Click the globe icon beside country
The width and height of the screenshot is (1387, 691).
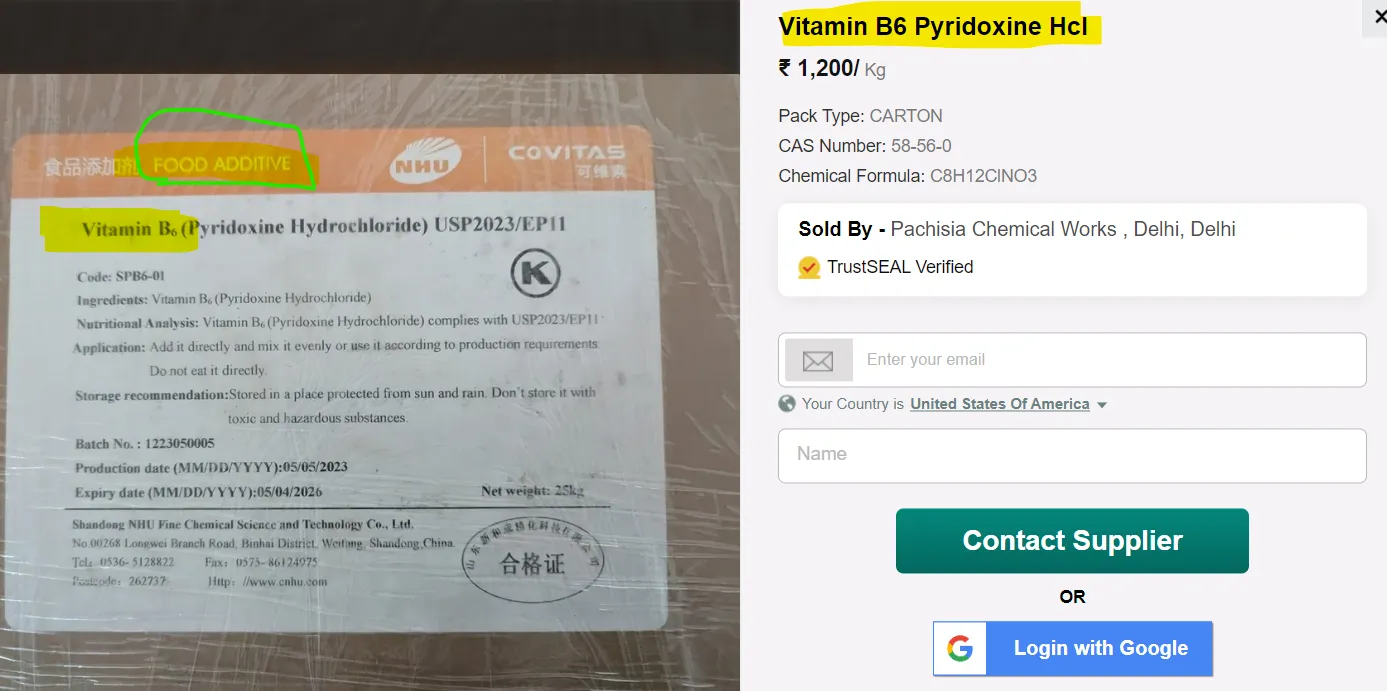pos(787,404)
